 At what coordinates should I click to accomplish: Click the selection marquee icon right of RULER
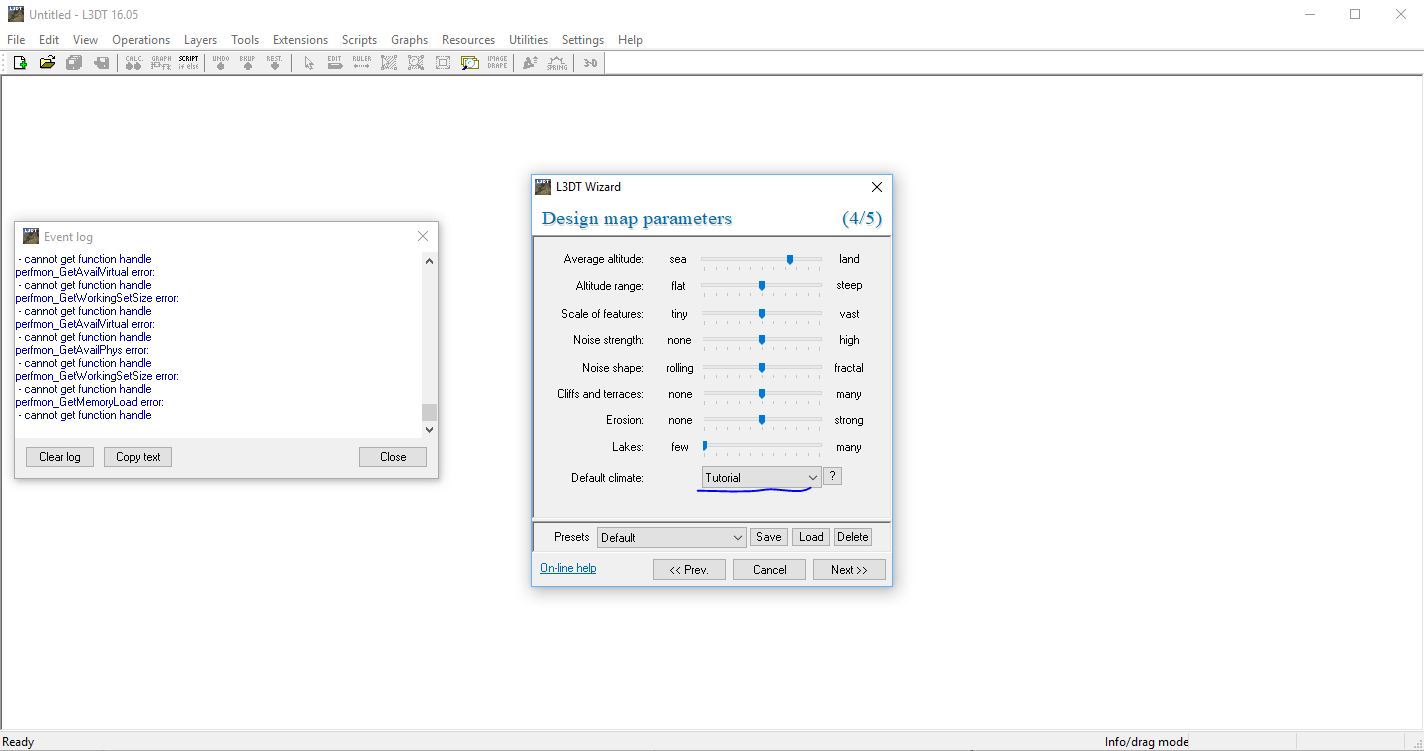(x=389, y=62)
